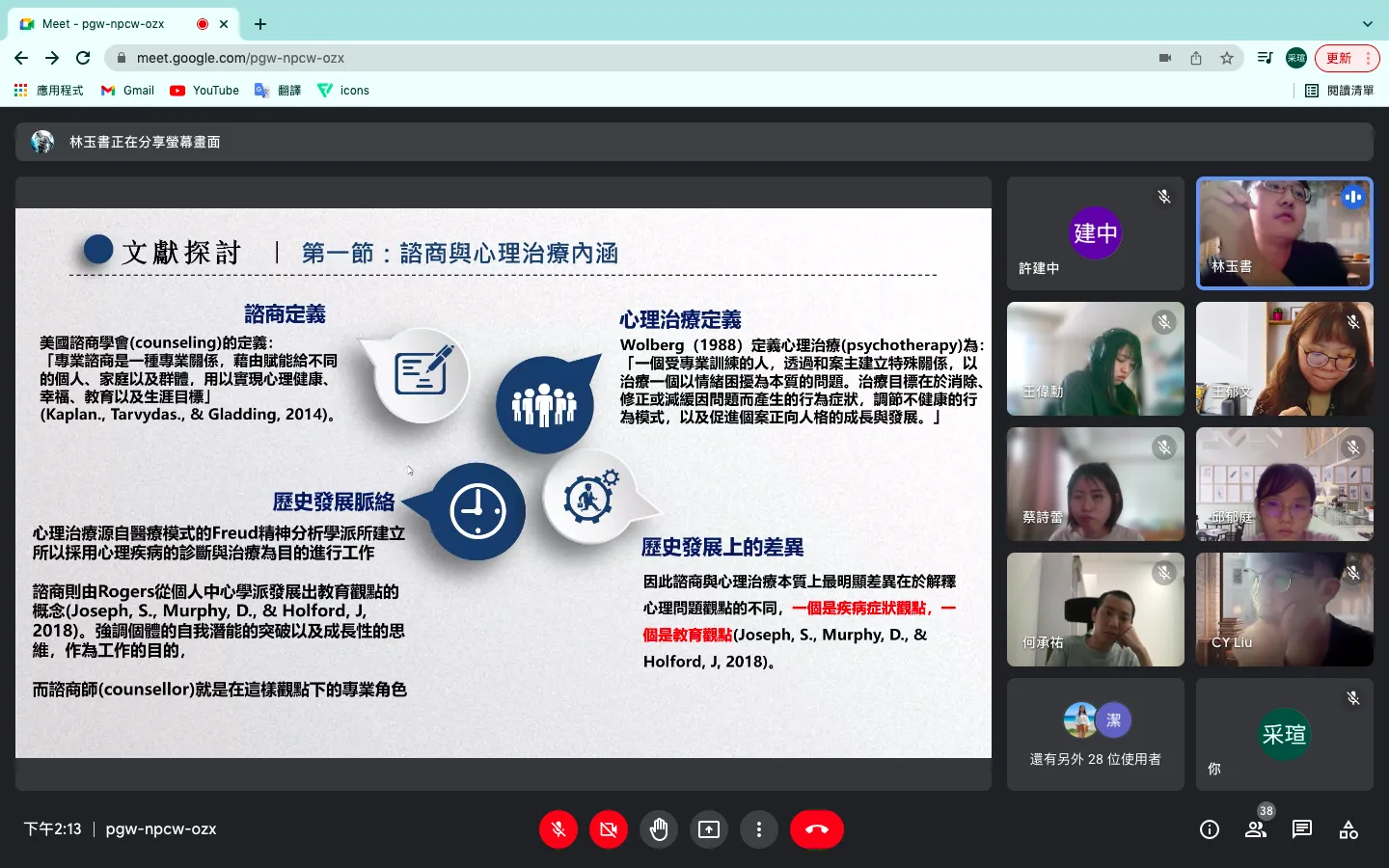
Task: Open the chat panel
Action: (x=1302, y=829)
